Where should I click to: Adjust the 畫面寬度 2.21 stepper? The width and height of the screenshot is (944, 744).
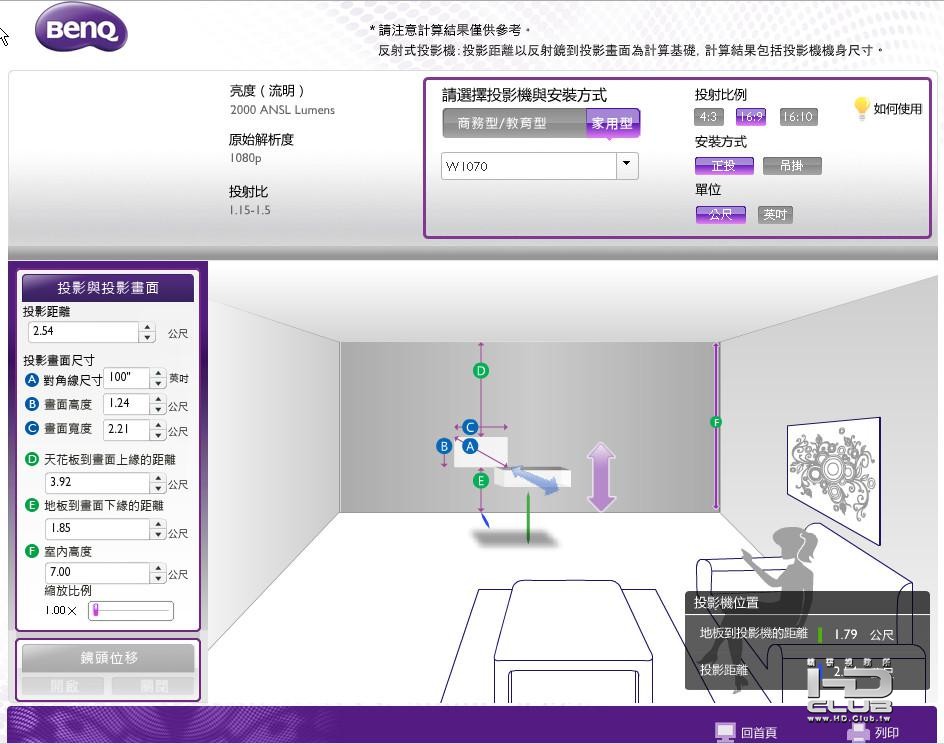point(158,430)
